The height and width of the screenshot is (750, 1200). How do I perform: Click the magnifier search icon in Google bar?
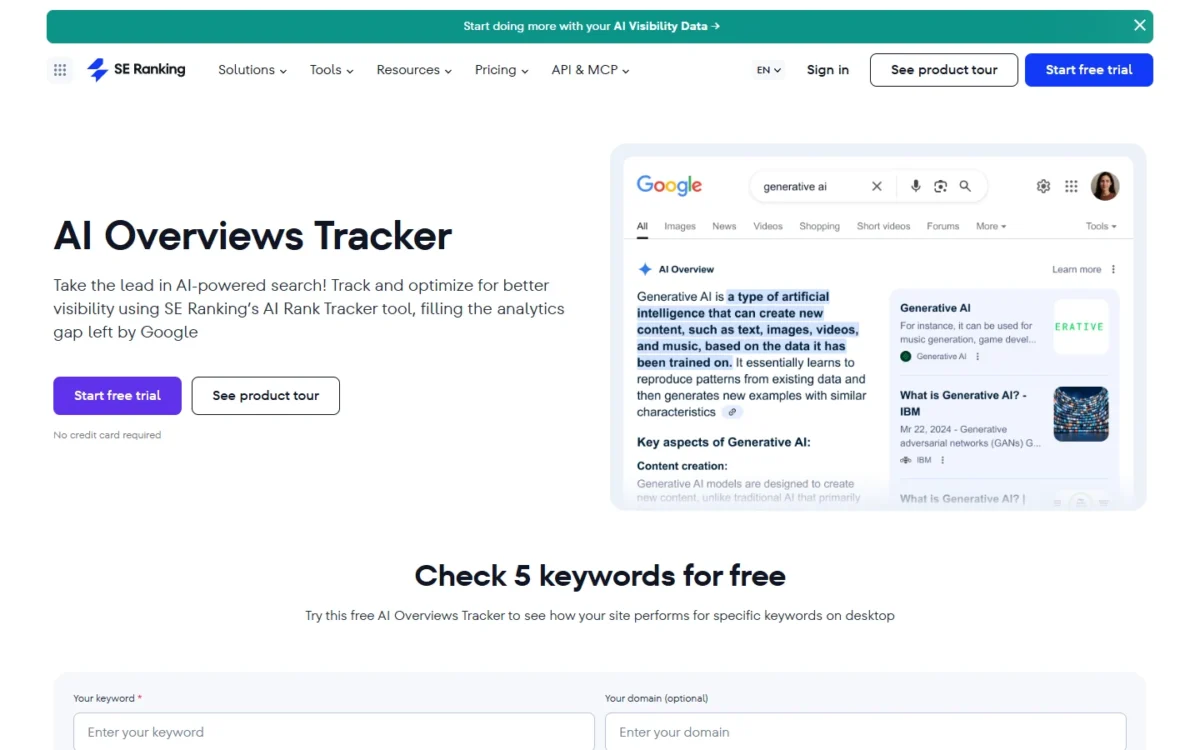965,186
